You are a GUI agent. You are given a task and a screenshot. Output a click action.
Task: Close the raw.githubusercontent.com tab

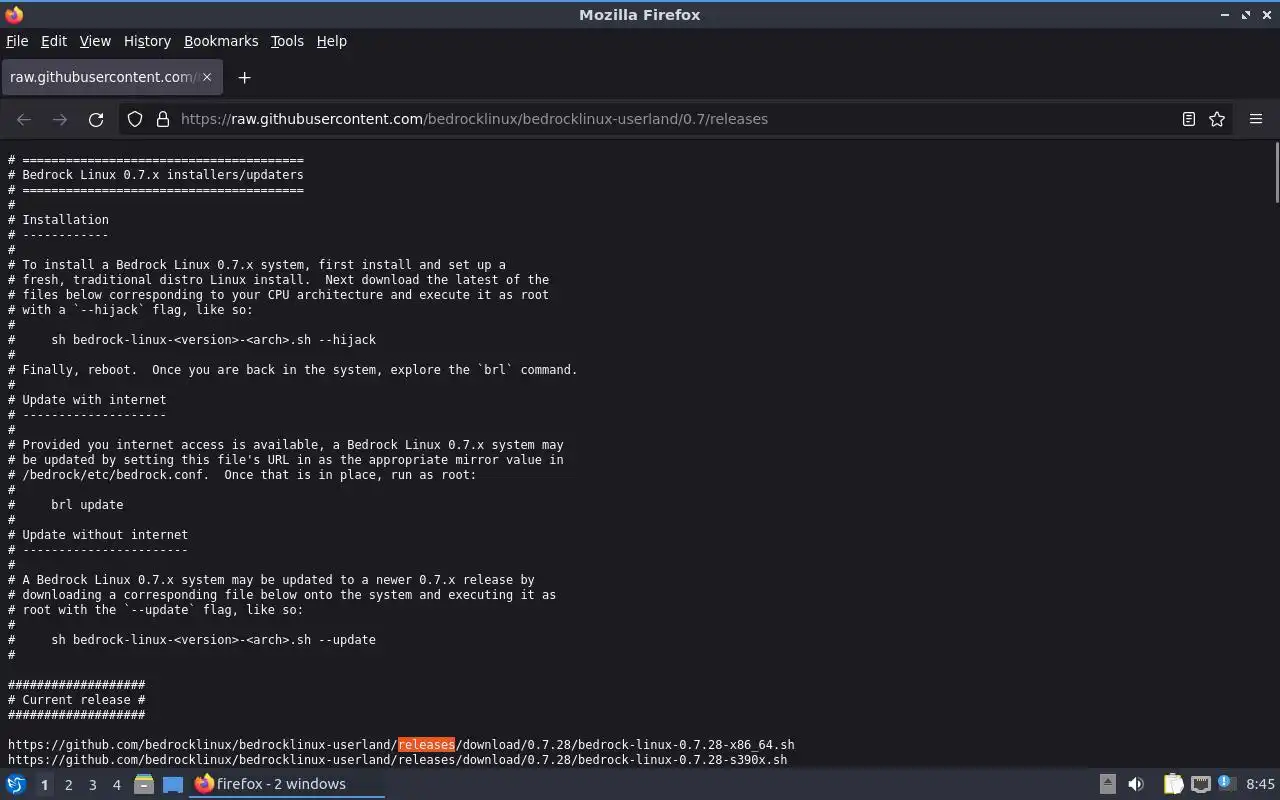coord(207,77)
